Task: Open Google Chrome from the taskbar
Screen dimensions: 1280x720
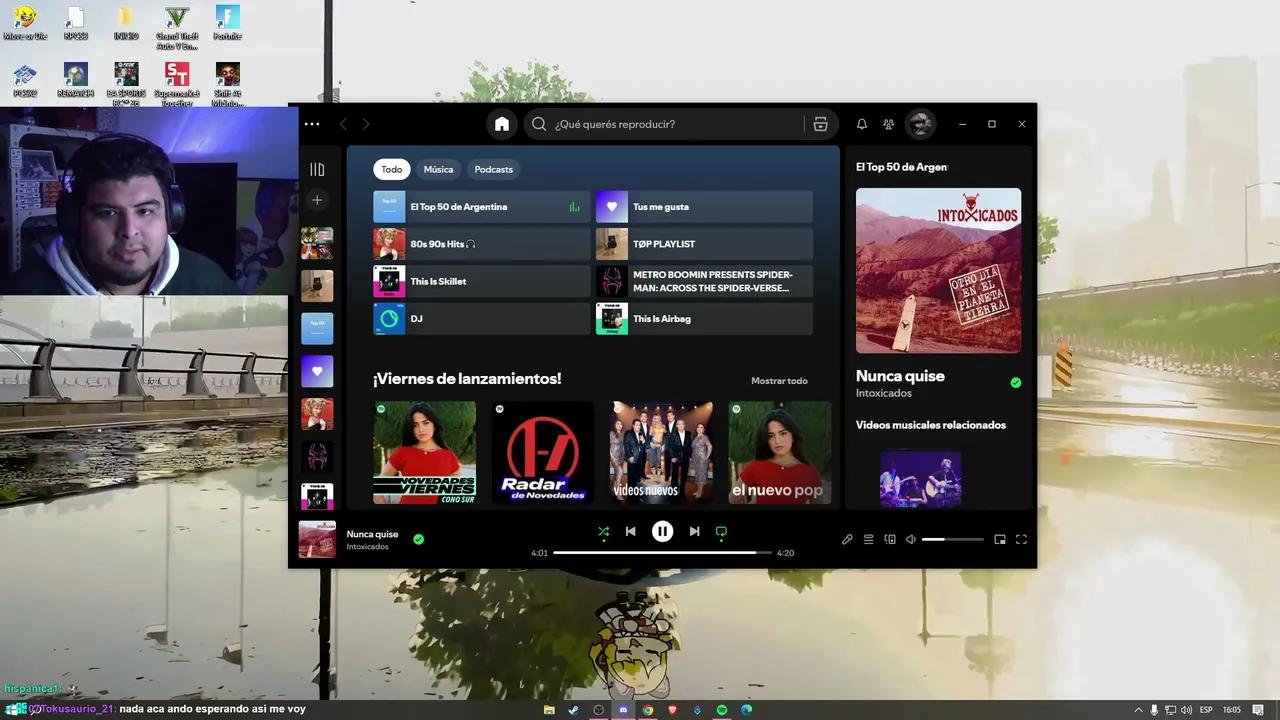Action: (x=648, y=710)
